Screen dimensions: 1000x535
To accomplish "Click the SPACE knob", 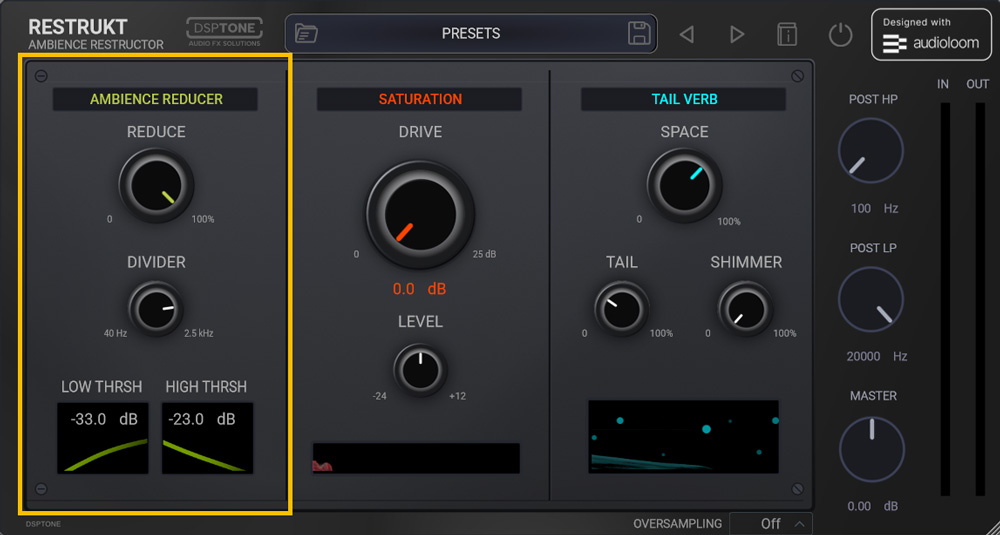I will coord(684,186).
